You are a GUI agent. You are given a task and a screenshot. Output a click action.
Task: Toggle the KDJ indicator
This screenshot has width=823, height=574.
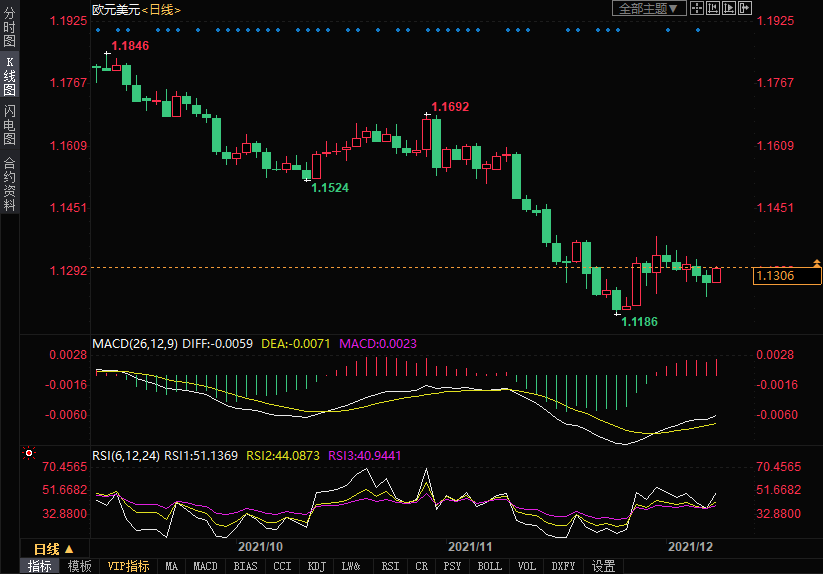click(316, 566)
